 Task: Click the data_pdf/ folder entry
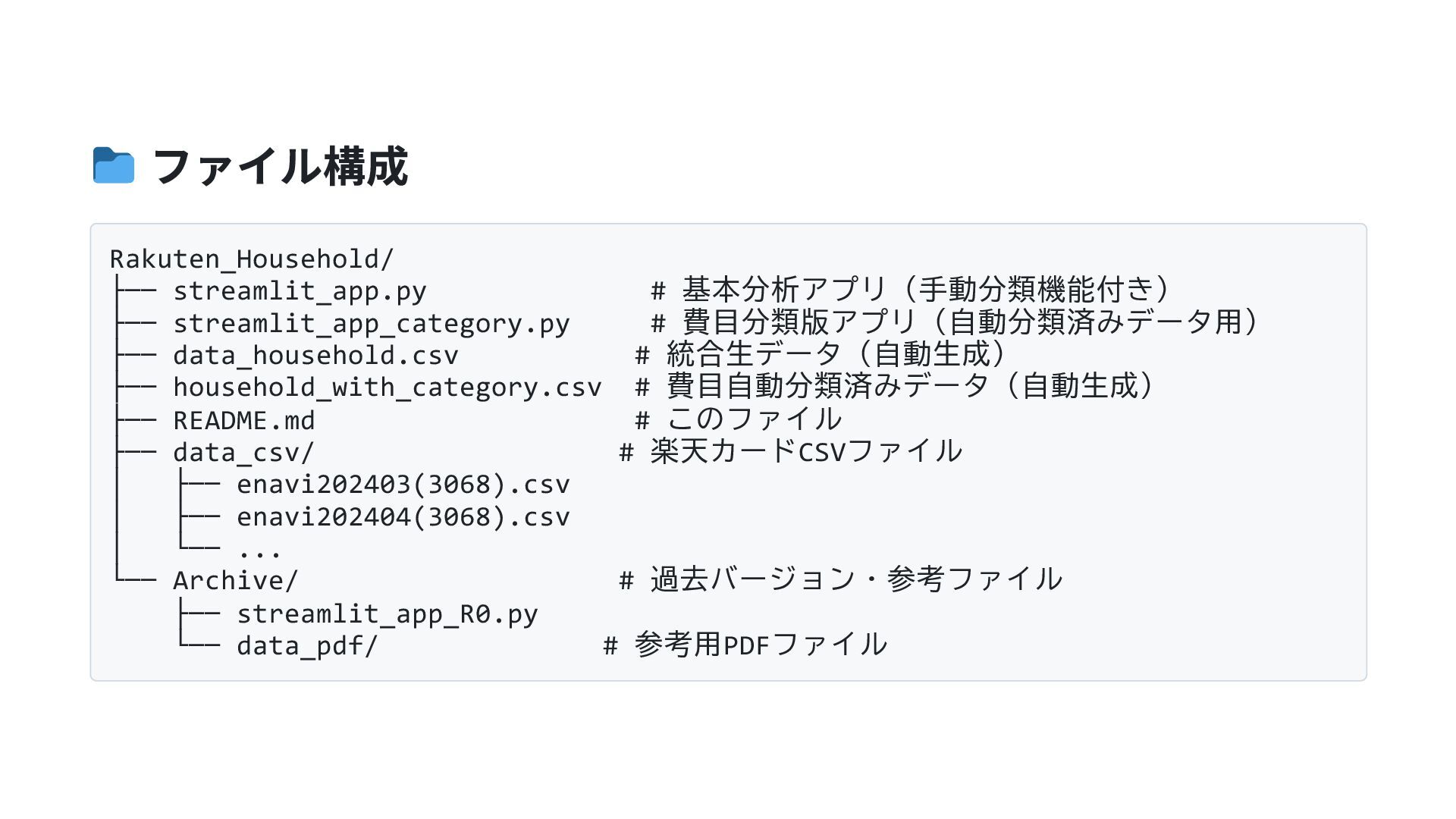coord(307,646)
